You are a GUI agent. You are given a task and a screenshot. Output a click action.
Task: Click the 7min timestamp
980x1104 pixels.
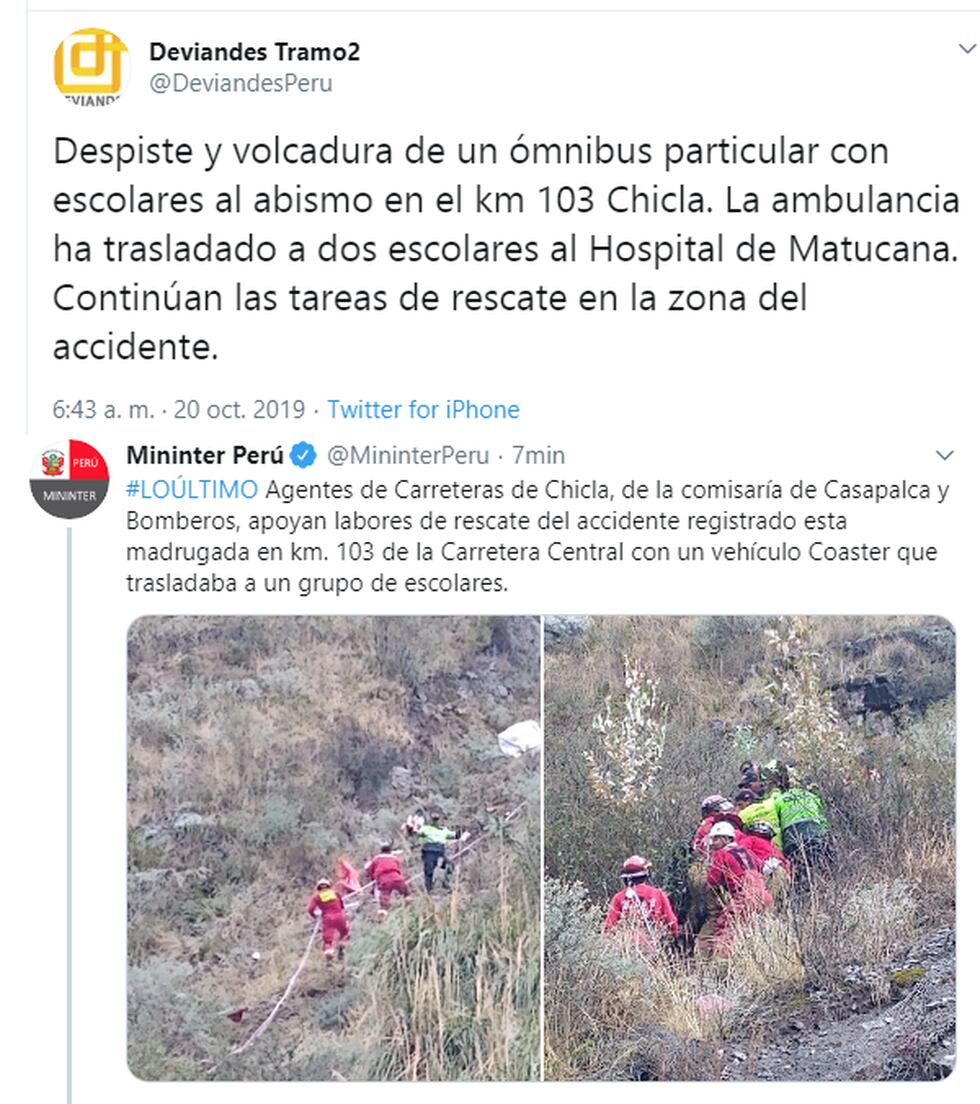[x=538, y=456]
